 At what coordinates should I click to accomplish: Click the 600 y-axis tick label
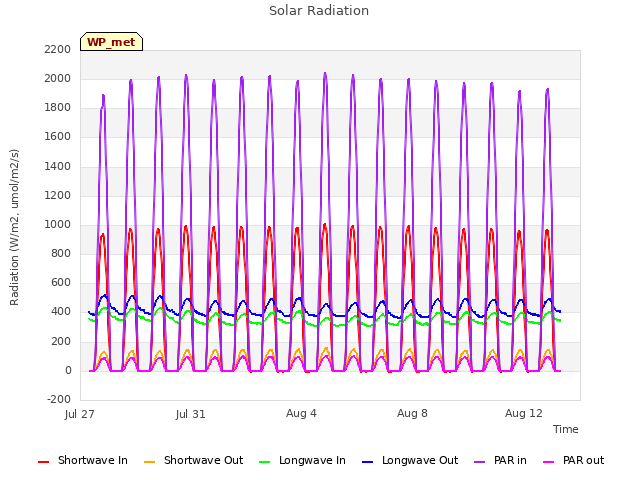(x=61, y=283)
